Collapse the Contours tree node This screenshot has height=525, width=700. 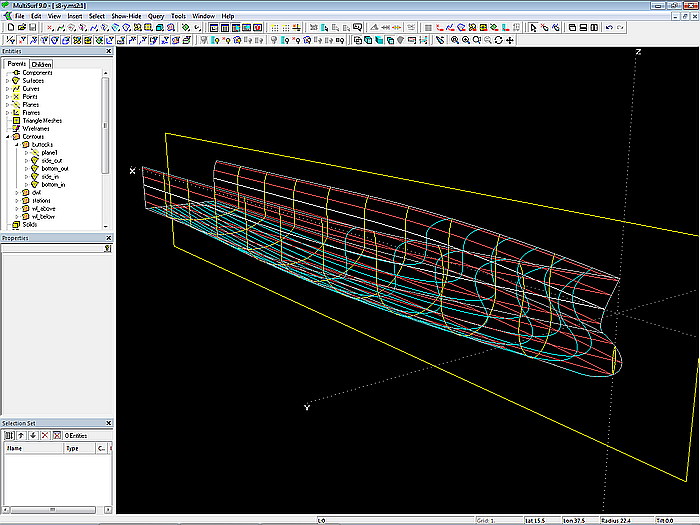pyautogui.click(x=7, y=137)
